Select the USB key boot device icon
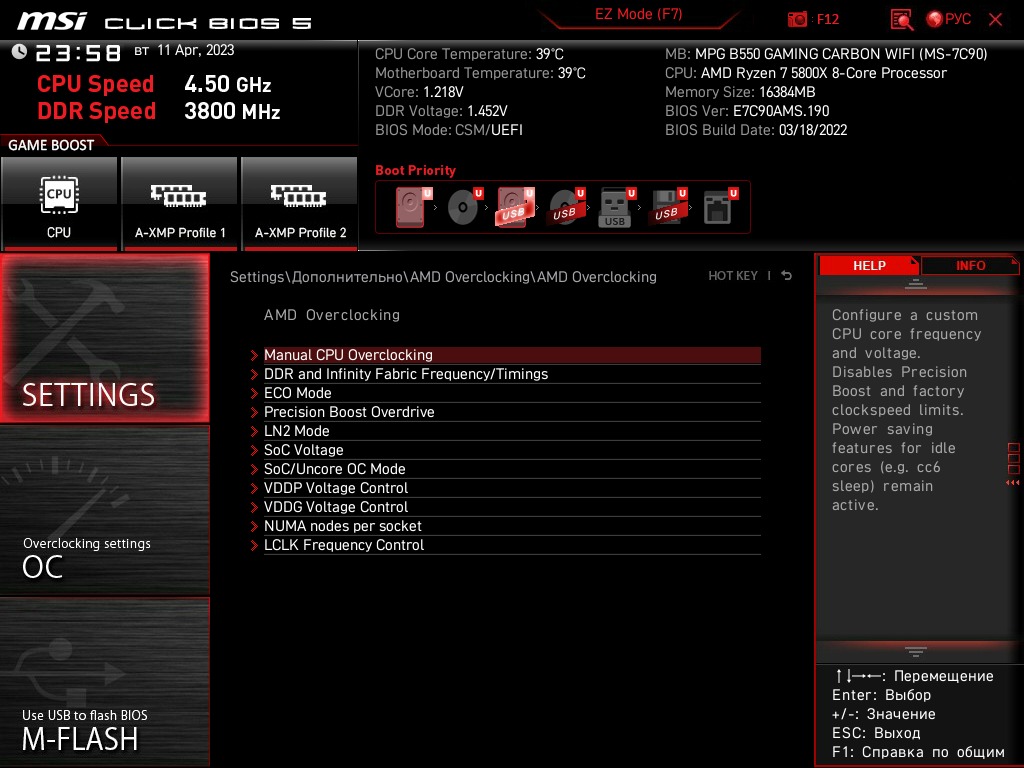This screenshot has height=768, width=1024. (616, 206)
